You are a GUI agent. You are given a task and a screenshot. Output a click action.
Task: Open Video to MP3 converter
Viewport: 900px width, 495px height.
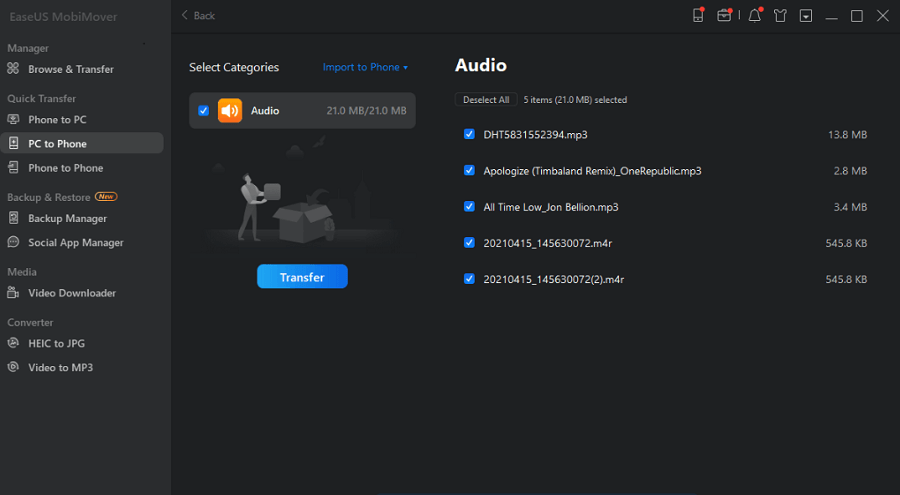click(60, 368)
